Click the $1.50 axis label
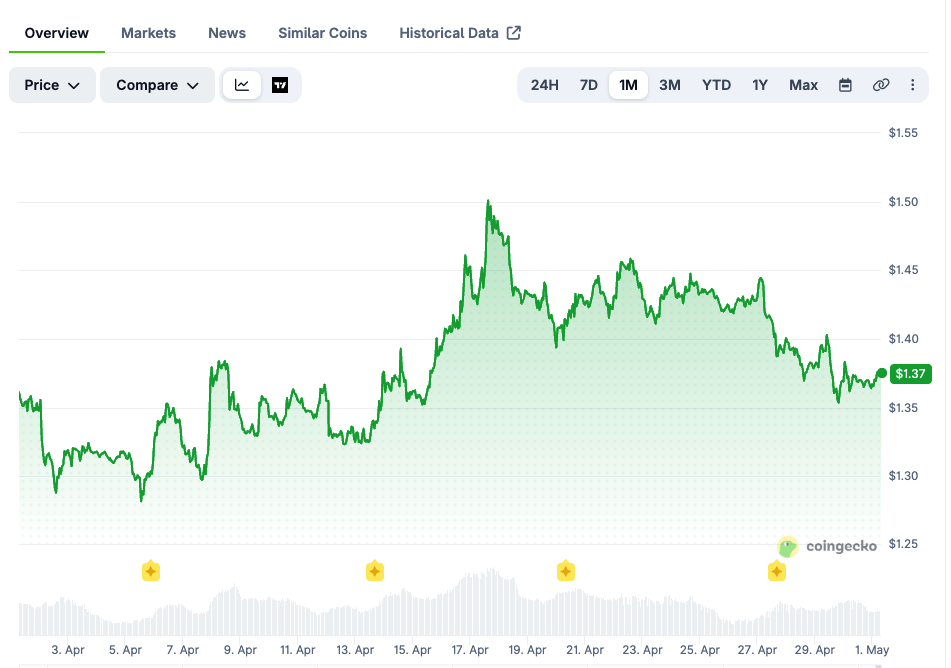Image resolution: width=951 pixels, height=668 pixels. [903, 202]
